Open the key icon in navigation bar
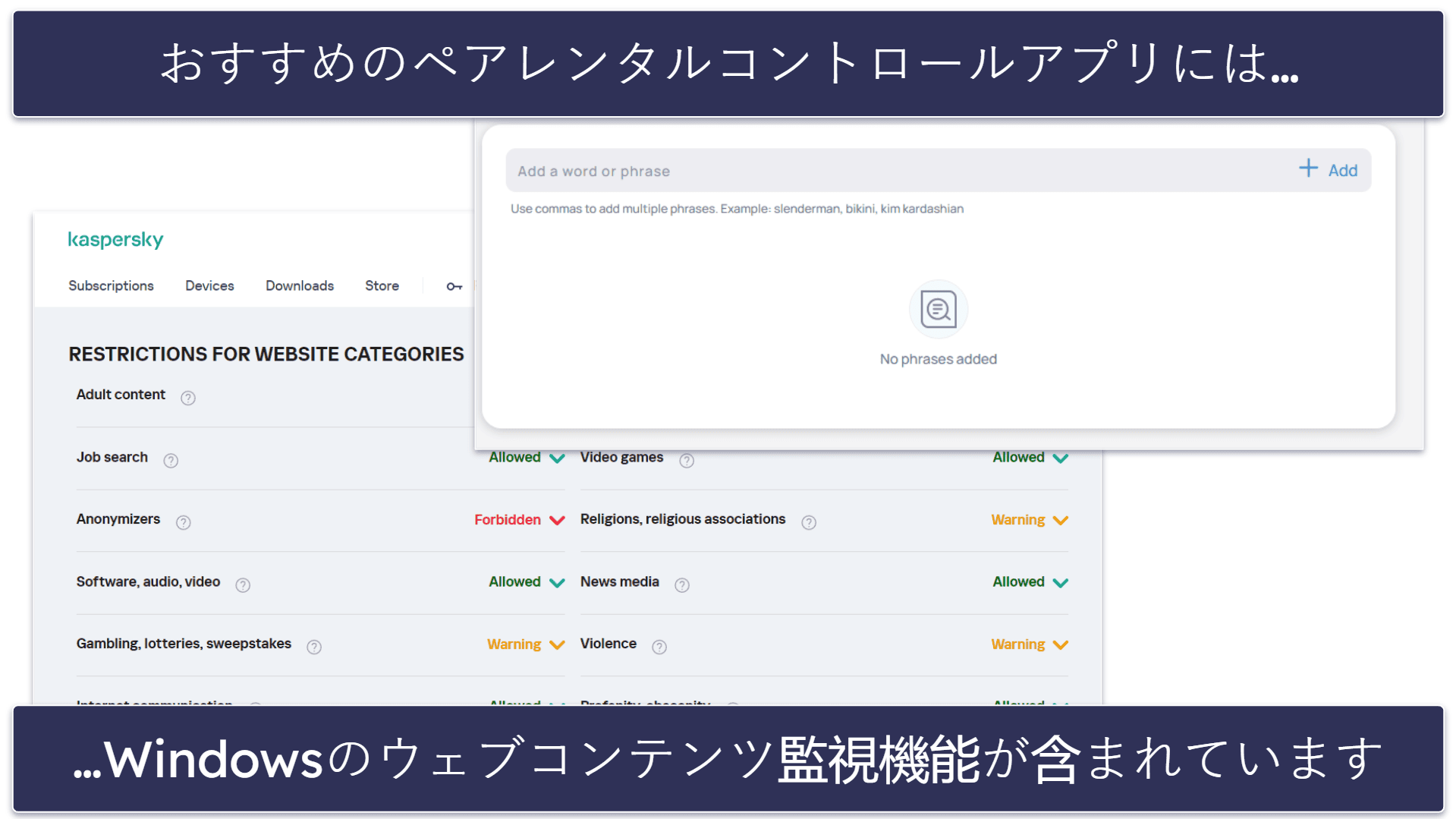This screenshot has width=1456, height=819. (454, 286)
